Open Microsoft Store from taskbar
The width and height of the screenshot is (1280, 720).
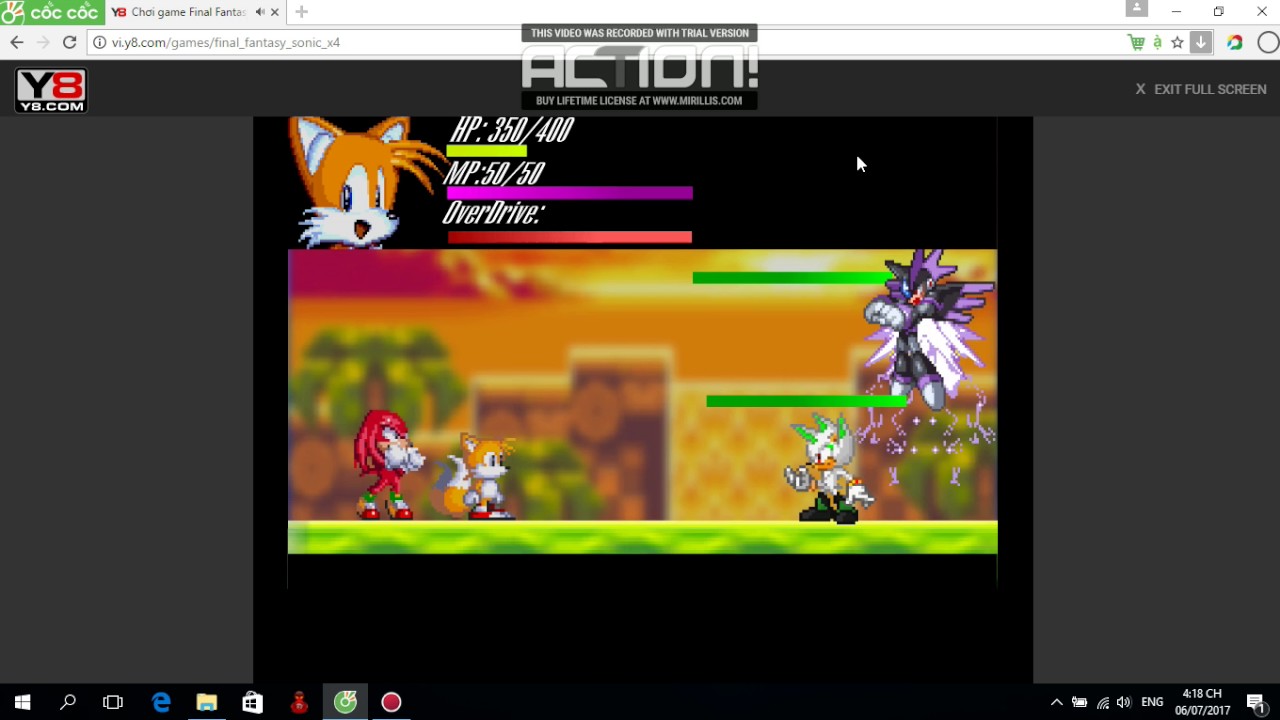(253, 702)
